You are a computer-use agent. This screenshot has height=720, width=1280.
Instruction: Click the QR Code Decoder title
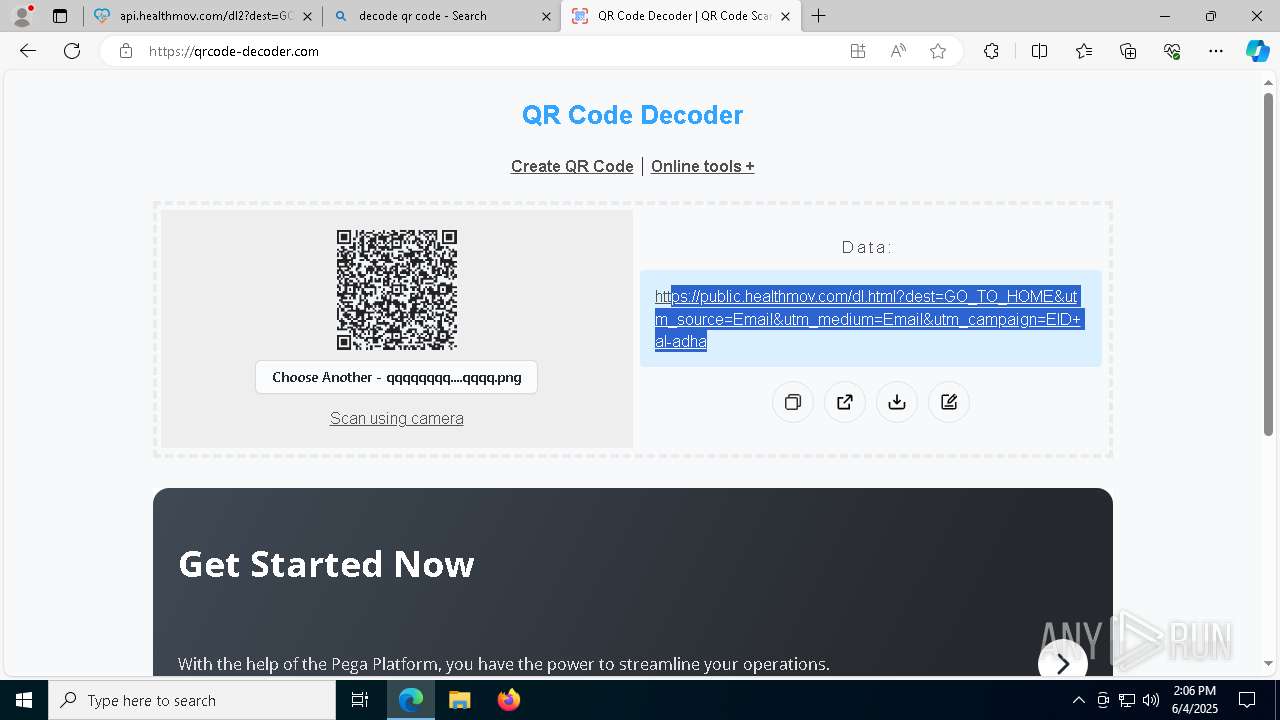(632, 115)
